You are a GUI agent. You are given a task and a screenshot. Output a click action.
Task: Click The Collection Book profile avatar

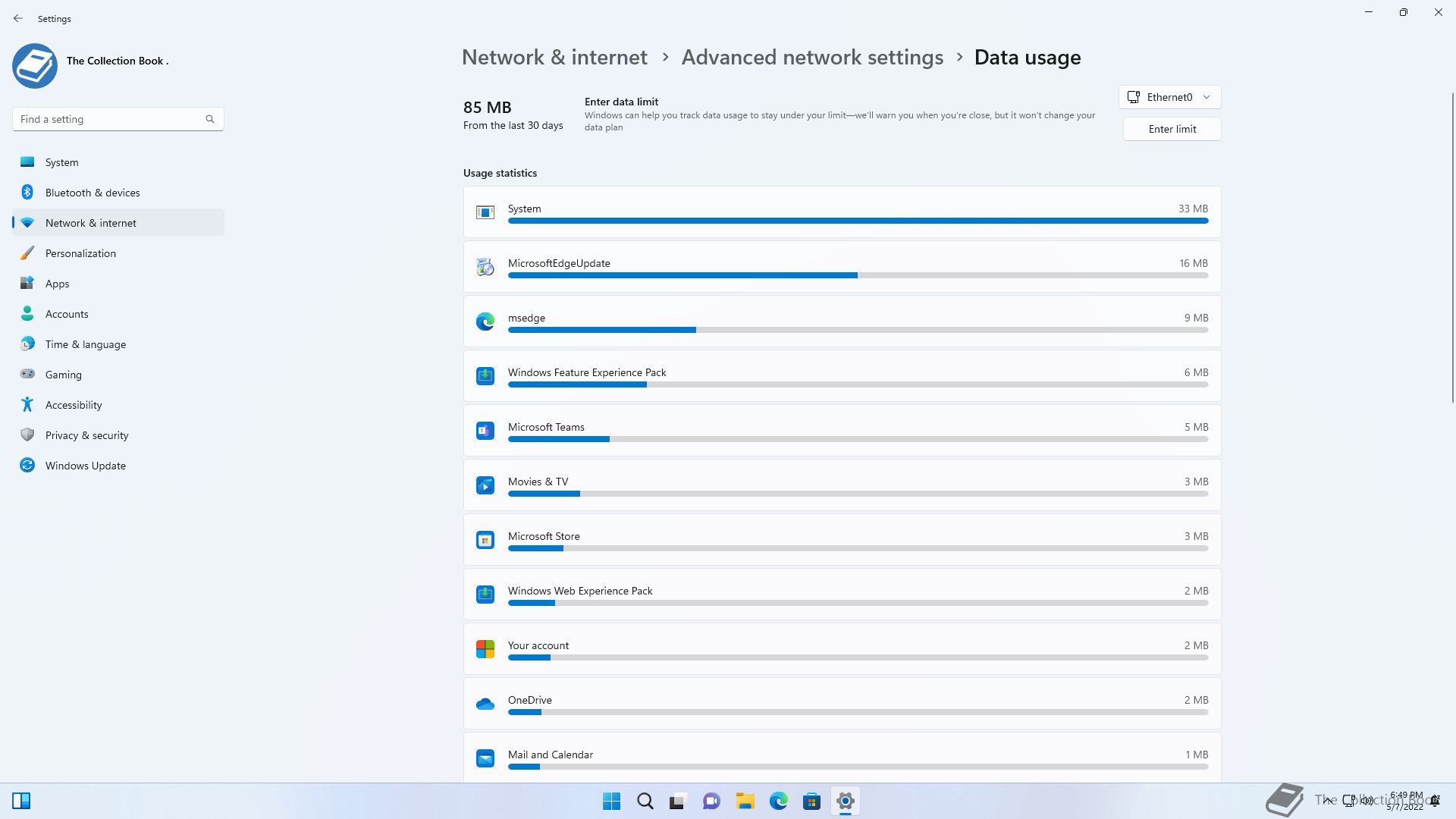pyautogui.click(x=35, y=66)
